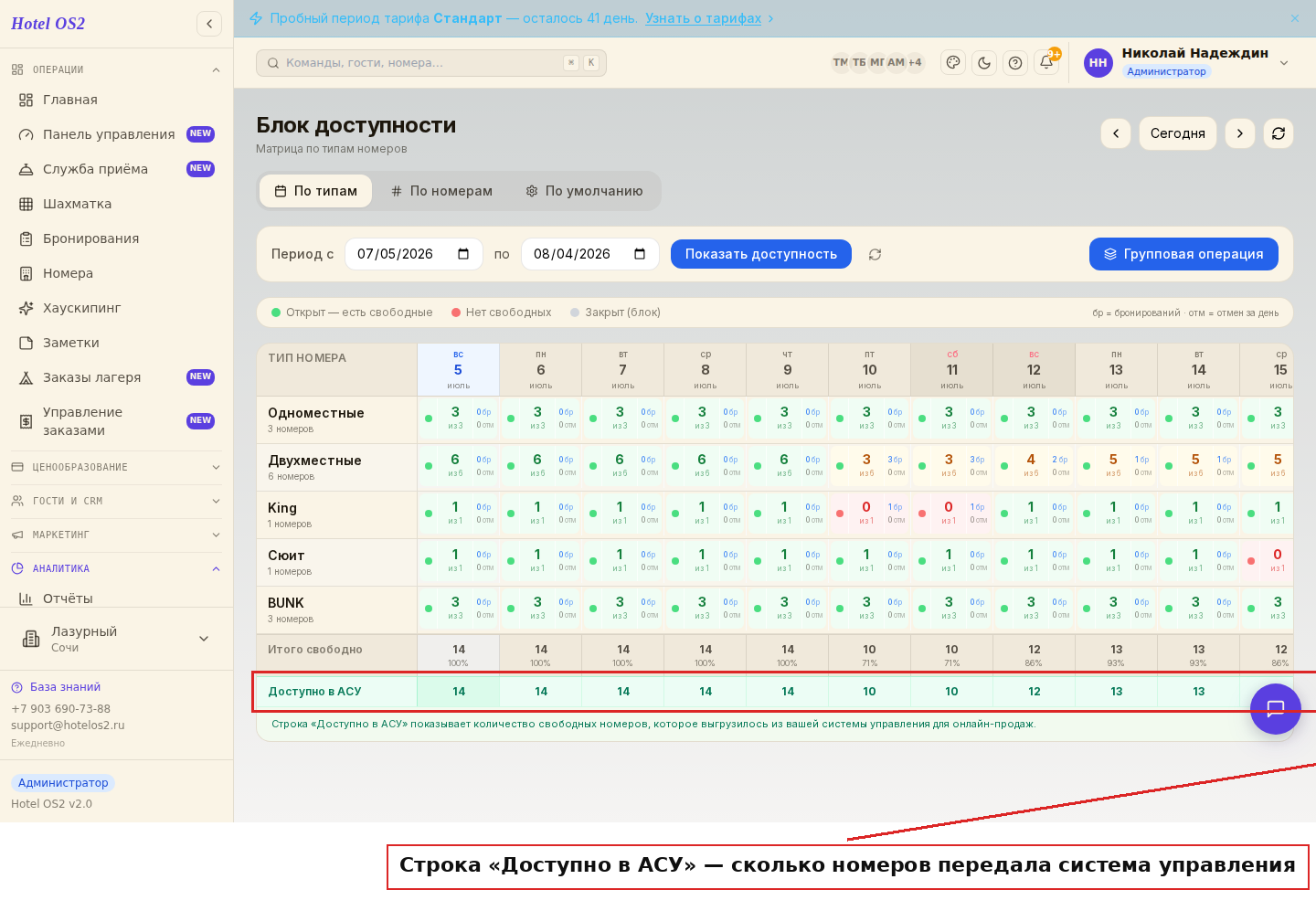Click the end date field 08/04/2026
The width and height of the screenshot is (1316, 911).
coord(590,254)
